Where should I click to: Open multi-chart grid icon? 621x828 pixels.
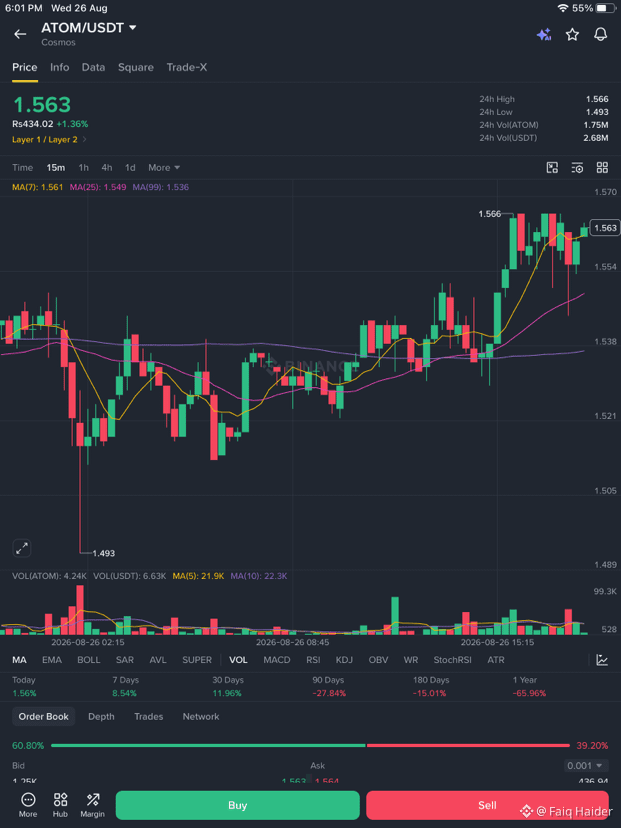coord(602,168)
